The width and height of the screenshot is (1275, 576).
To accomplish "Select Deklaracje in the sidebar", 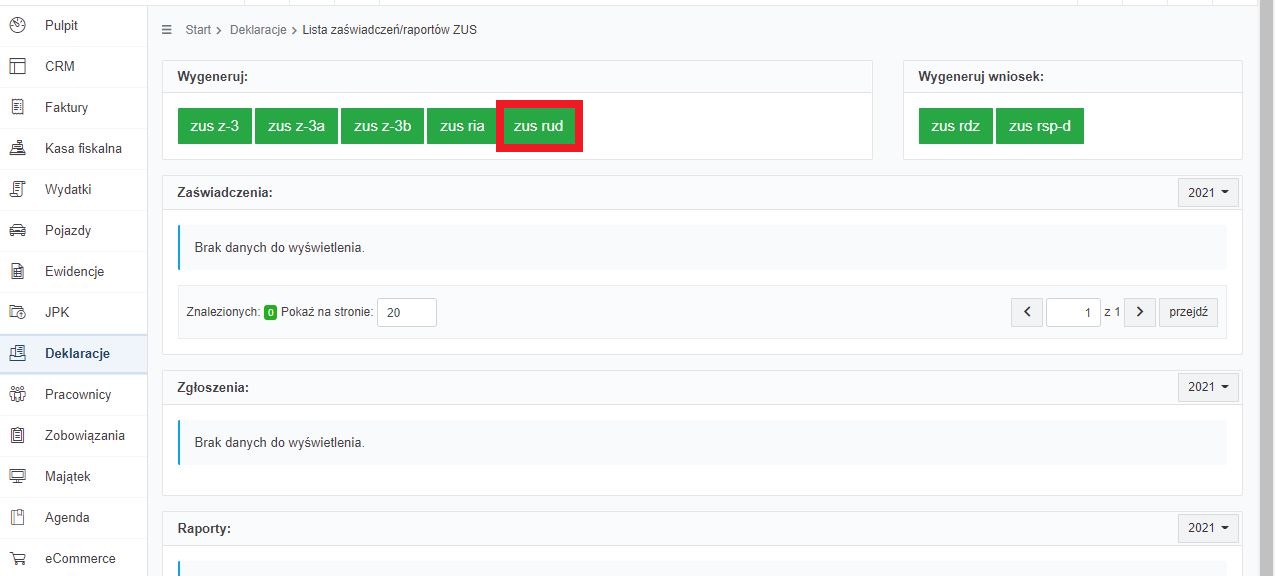I will click(x=73, y=353).
